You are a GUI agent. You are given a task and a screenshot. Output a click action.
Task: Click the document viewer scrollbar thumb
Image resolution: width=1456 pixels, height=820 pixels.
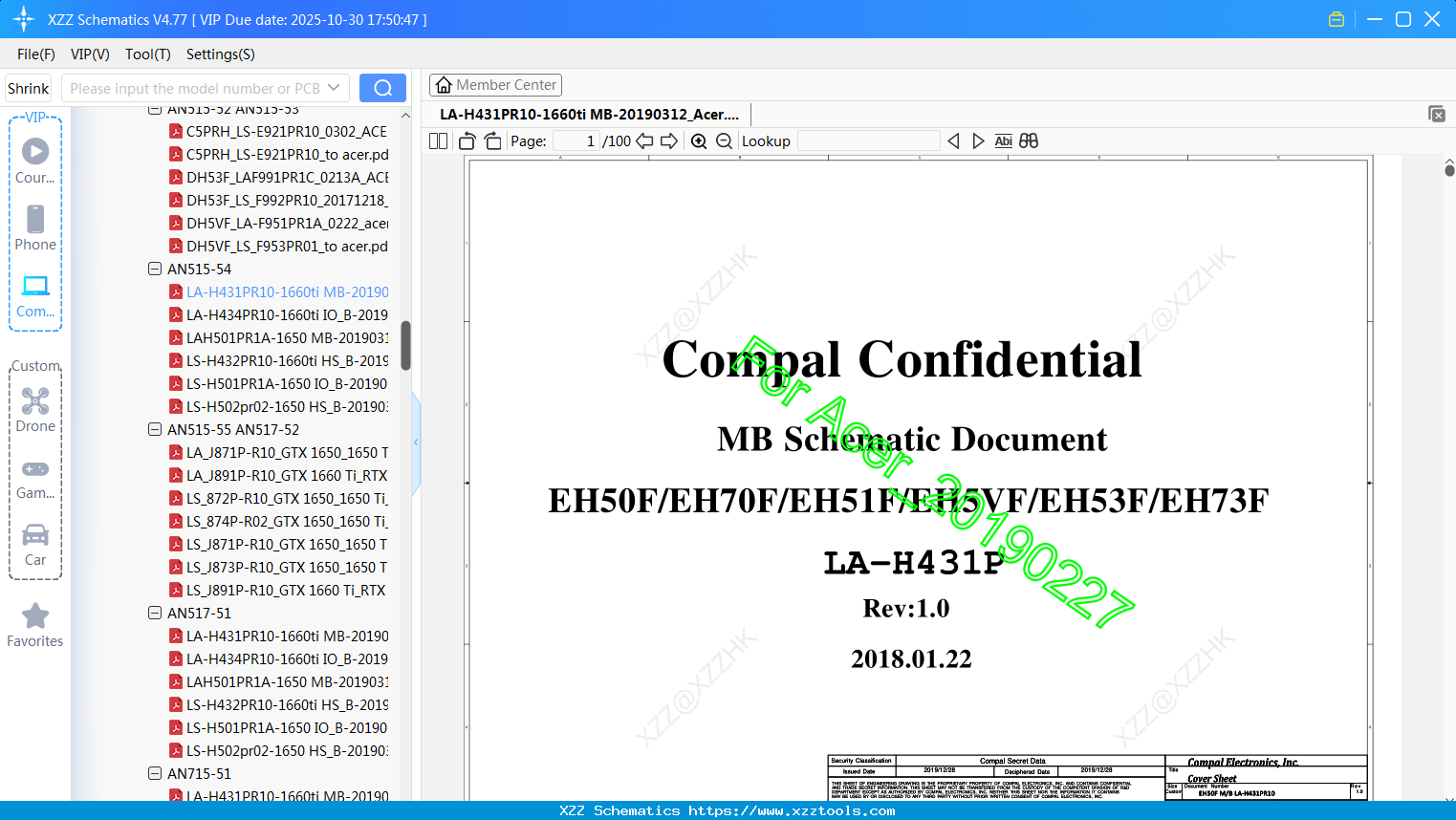[x=1449, y=170]
